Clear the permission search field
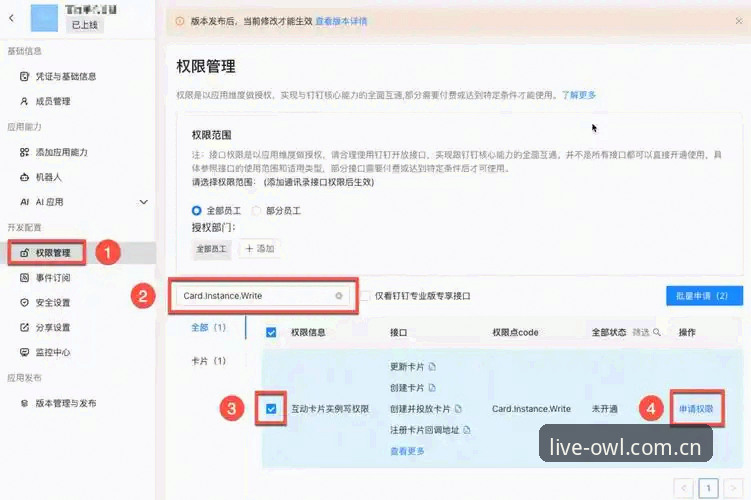 [339, 295]
